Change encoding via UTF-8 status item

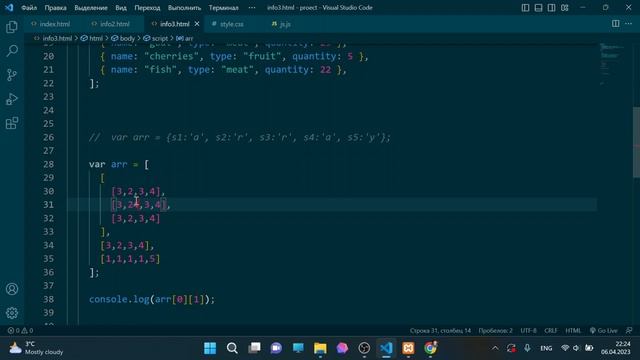click(528, 331)
